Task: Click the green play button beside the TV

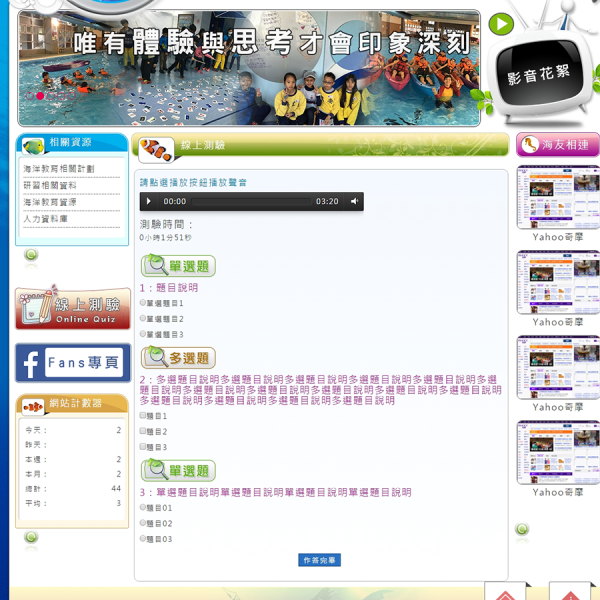Action: click(x=501, y=24)
